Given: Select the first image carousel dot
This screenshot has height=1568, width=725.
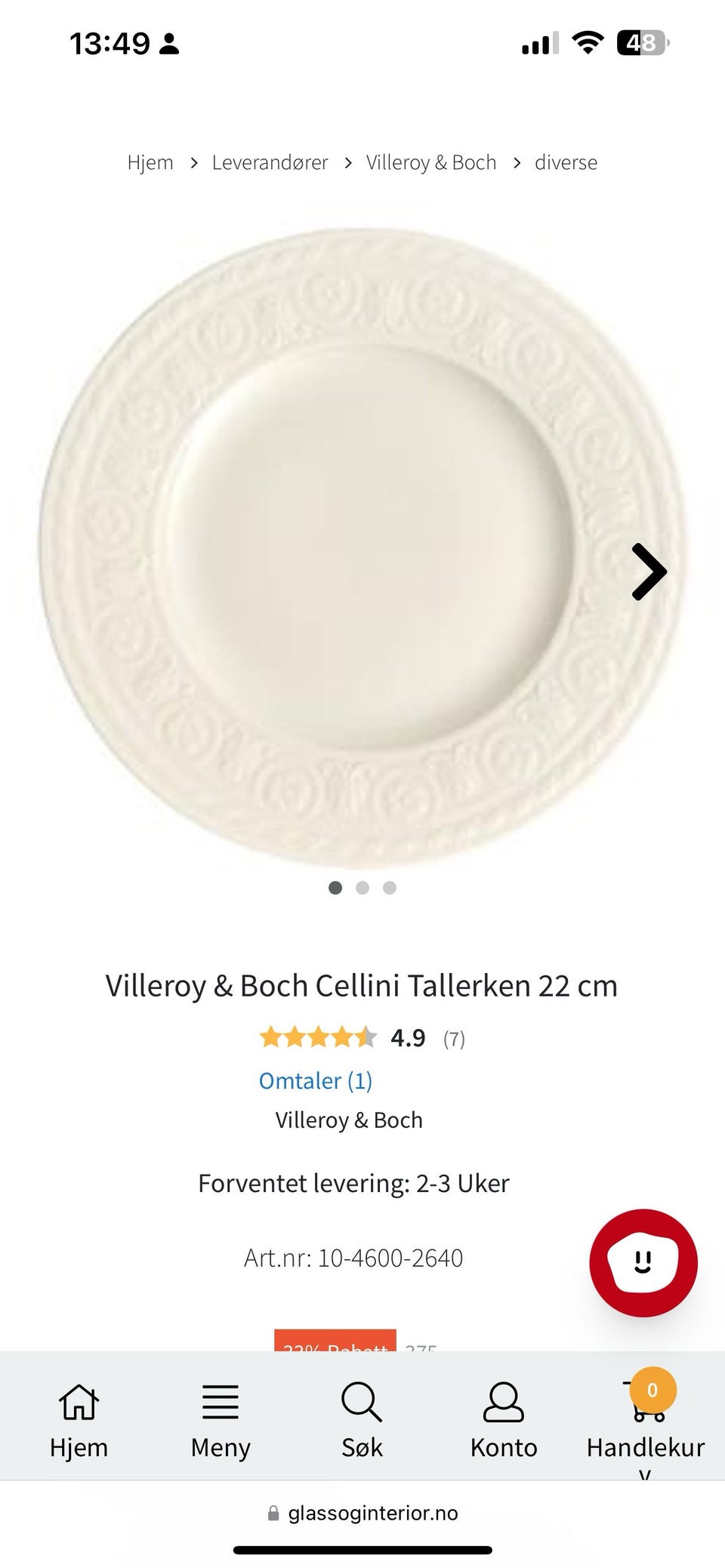Looking at the screenshot, I should pyautogui.click(x=335, y=888).
